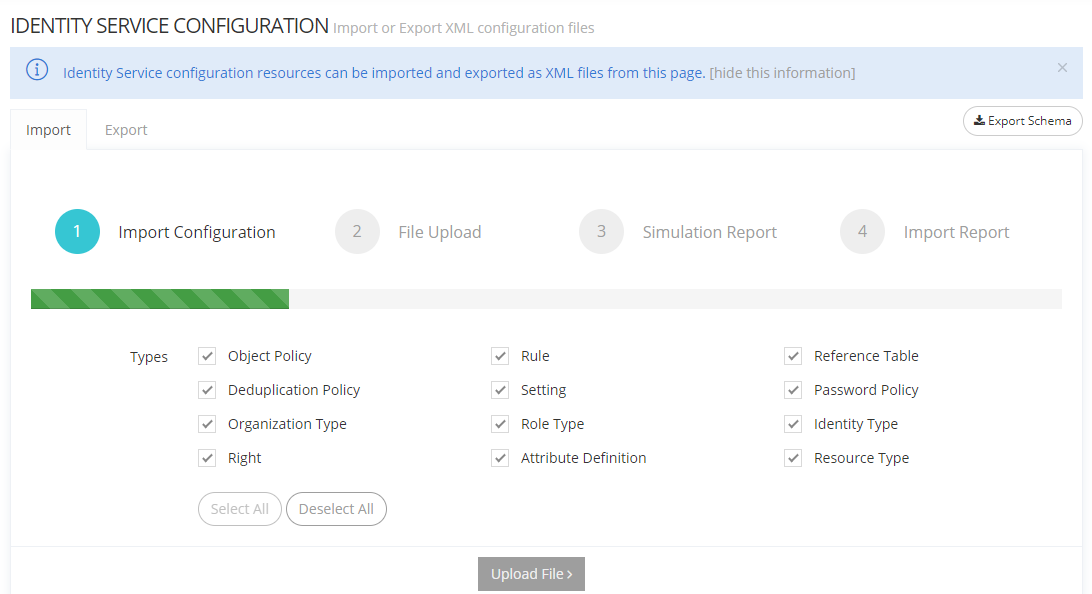Click the hide this information link
This screenshot has height=594, width=1092.
(x=782, y=73)
